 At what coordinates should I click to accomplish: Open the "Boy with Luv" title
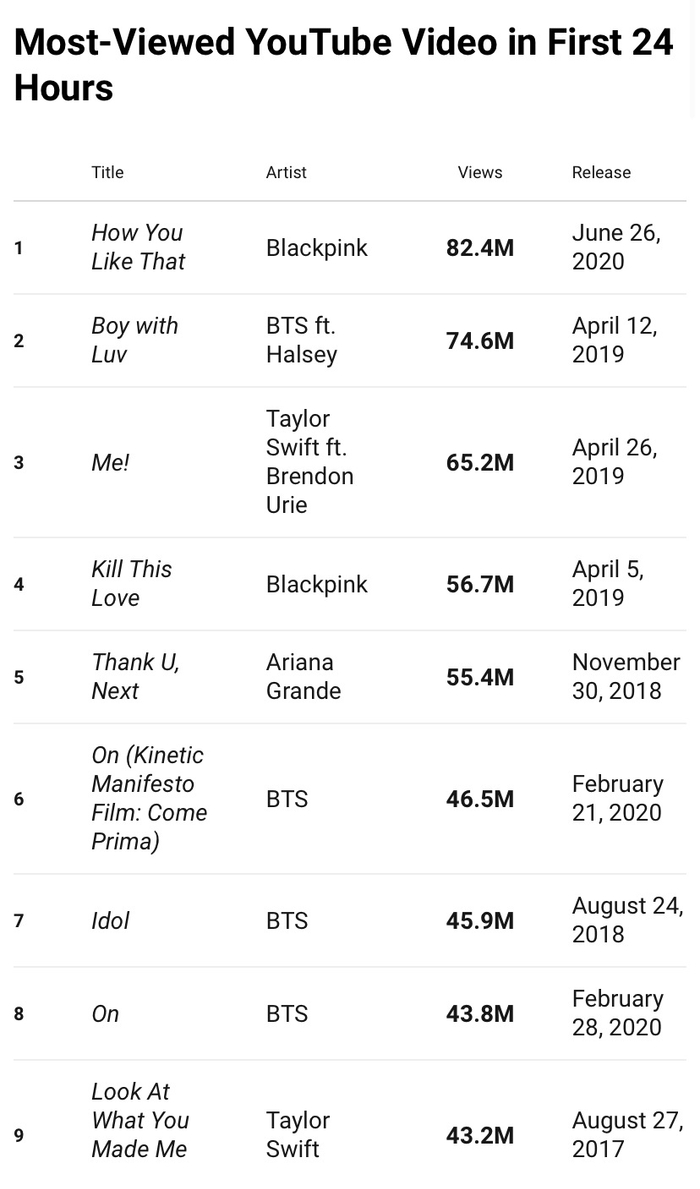(134, 340)
